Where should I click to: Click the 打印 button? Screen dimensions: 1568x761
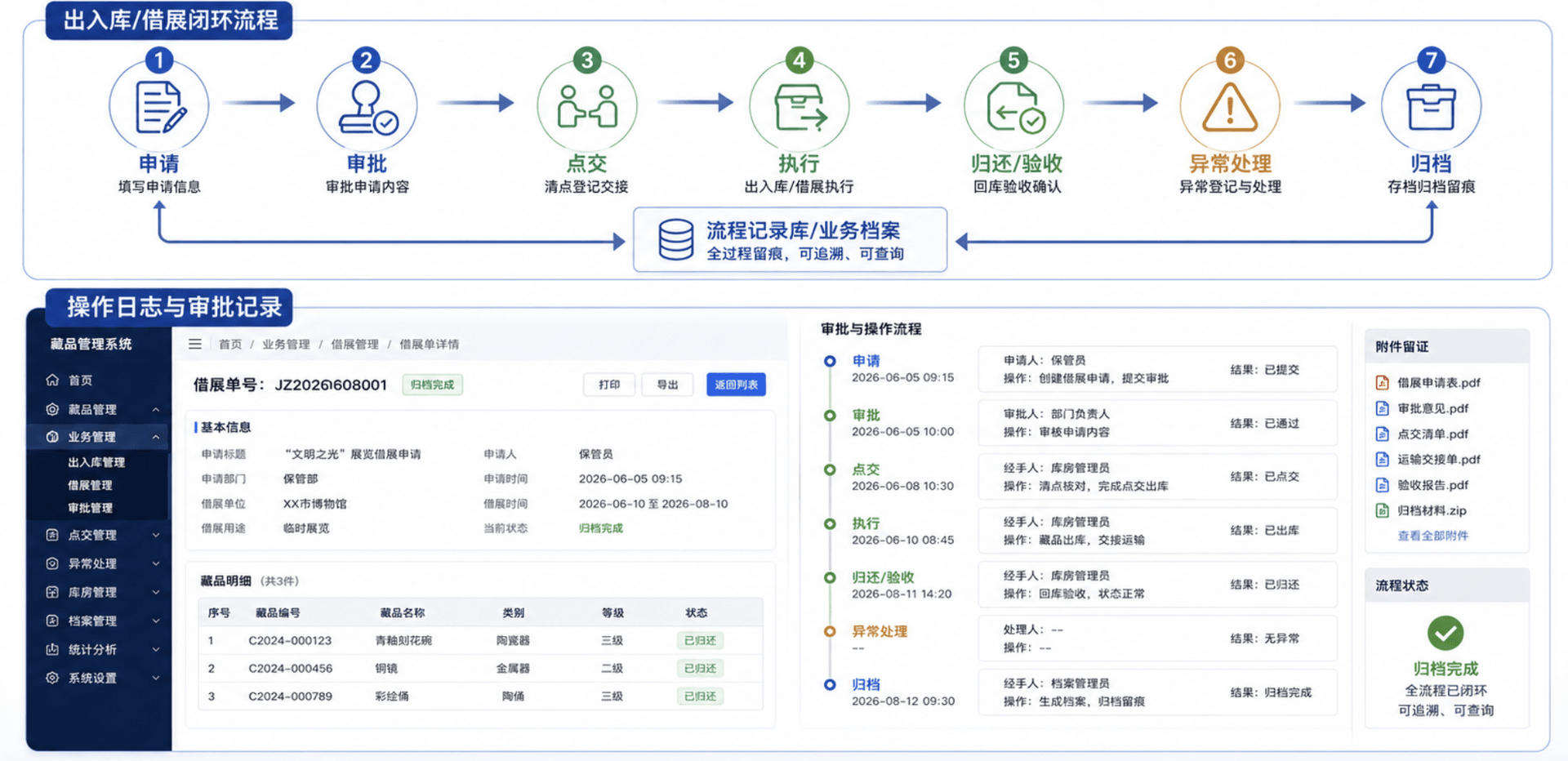click(x=609, y=385)
